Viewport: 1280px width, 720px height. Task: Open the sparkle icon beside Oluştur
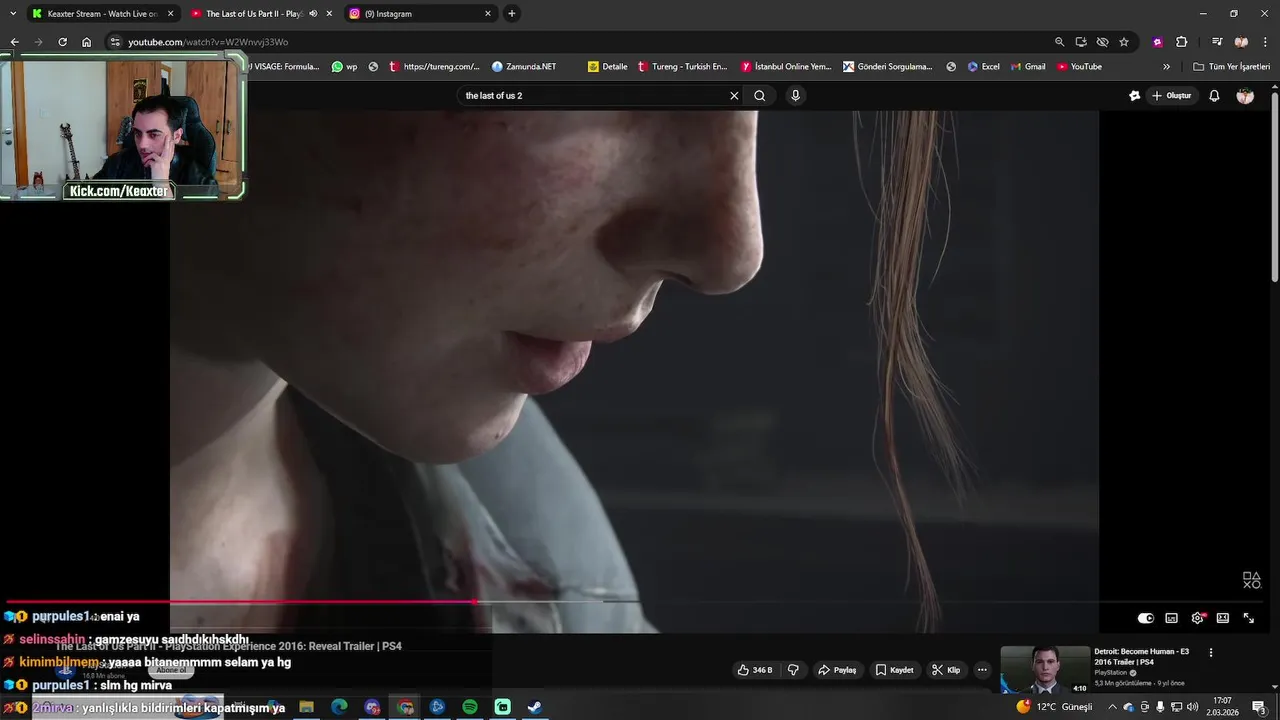[1134, 96]
